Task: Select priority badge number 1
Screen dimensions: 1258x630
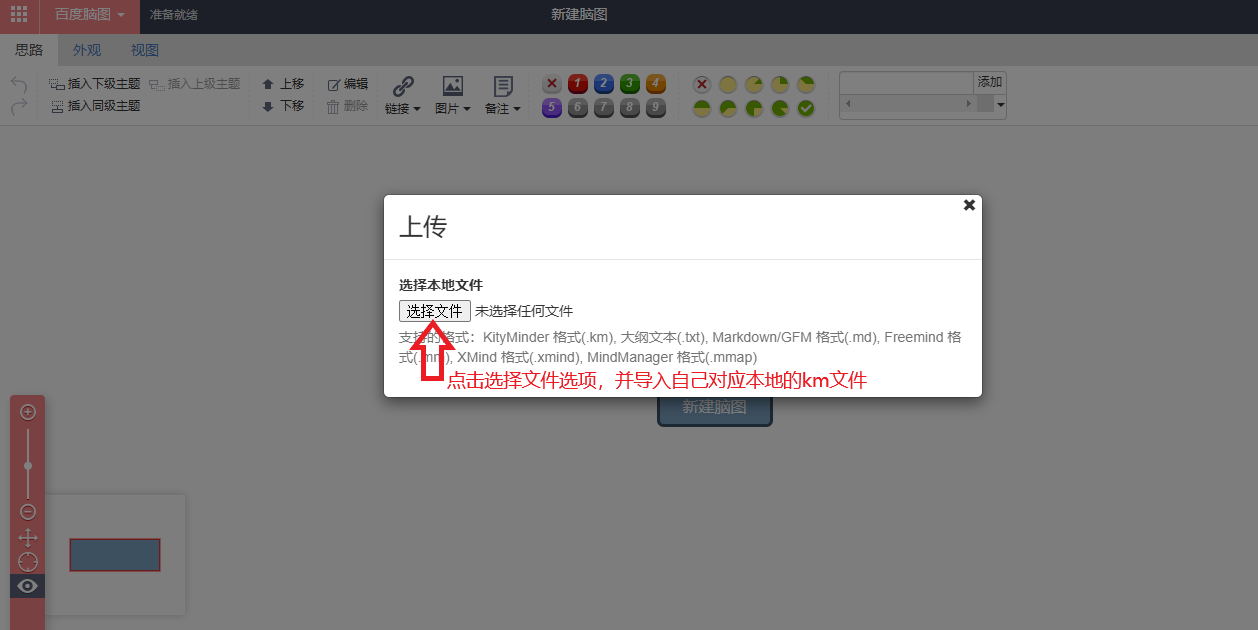Action: point(578,84)
